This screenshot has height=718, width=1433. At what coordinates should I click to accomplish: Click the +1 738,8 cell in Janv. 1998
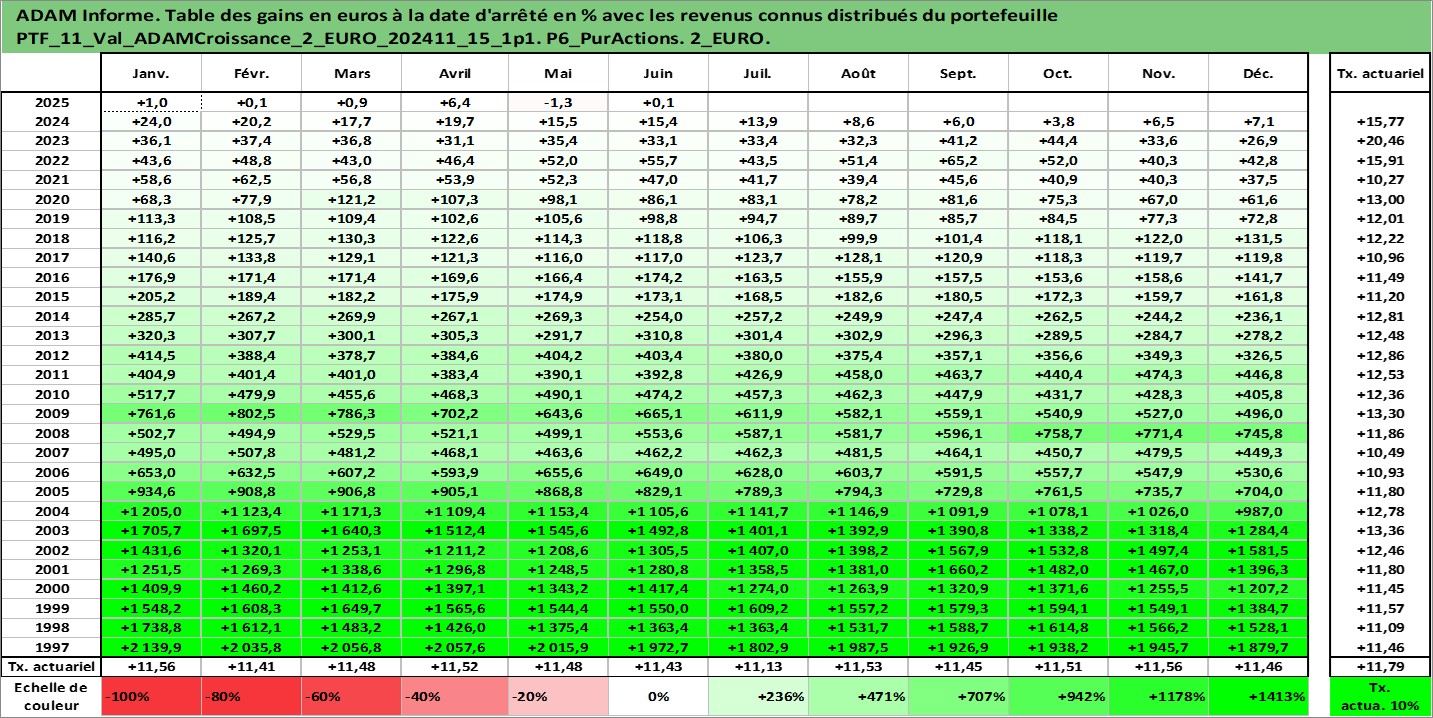click(151, 627)
